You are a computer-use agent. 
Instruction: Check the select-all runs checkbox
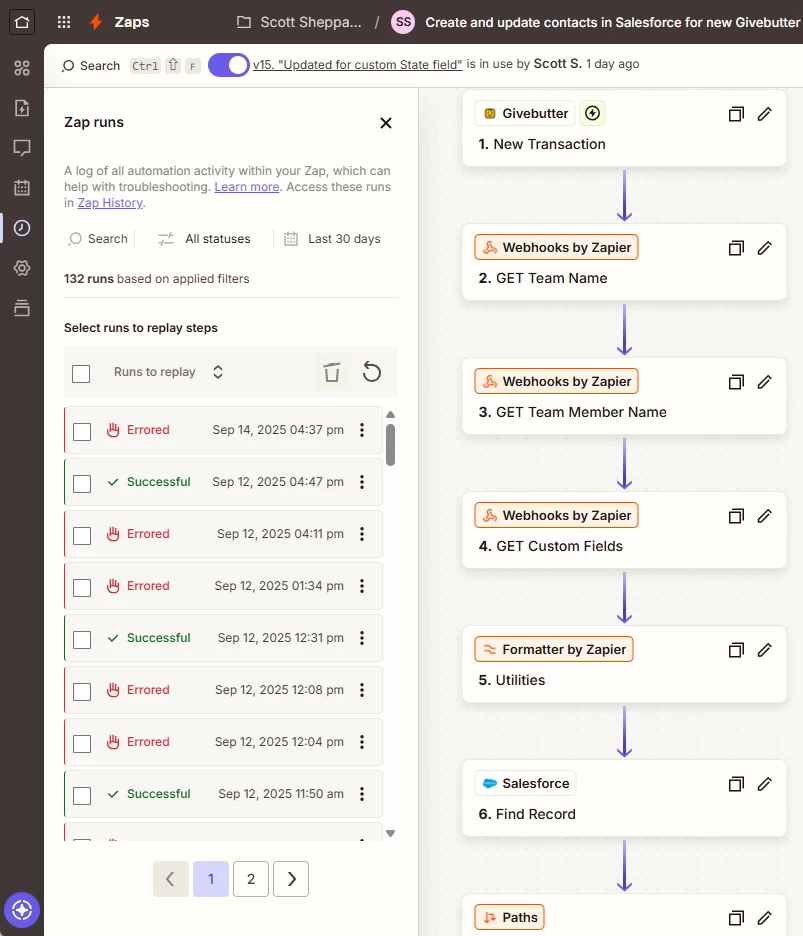pyautogui.click(x=81, y=374)
